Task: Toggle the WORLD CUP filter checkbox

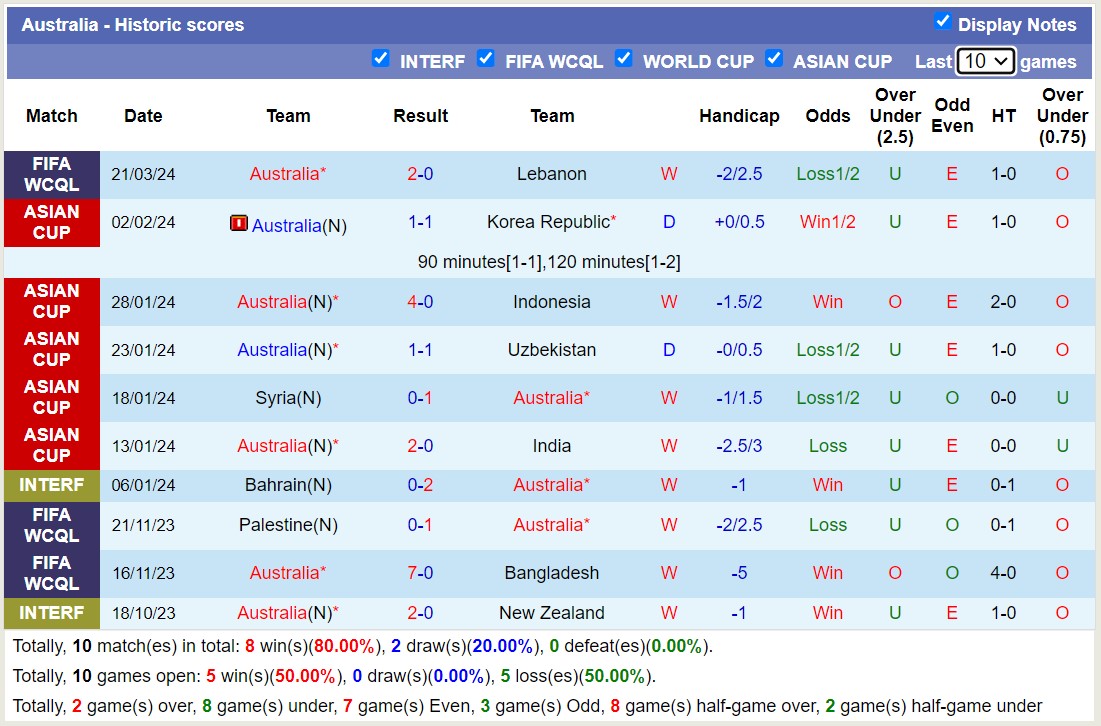Action: pos(623,59)
